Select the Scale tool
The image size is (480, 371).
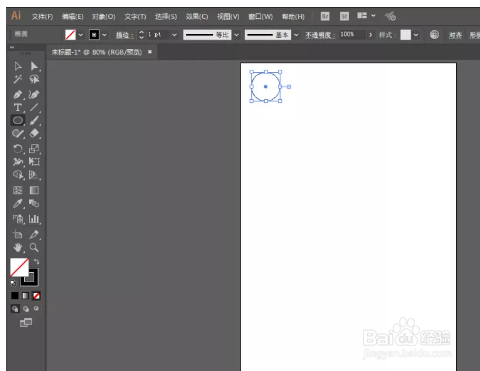pos(34,149)
